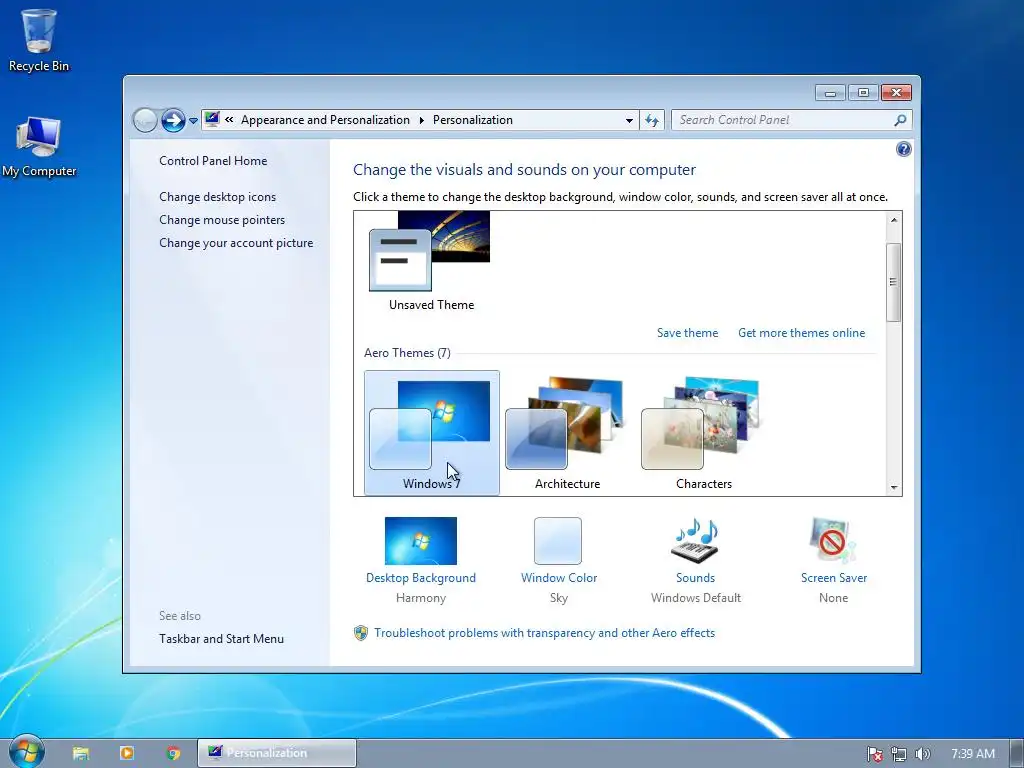The height and width of the screenshot is (768, 1024).
Task: Go to Appearance and Personalization breadcrumb
Action: (x=325, y=120)
